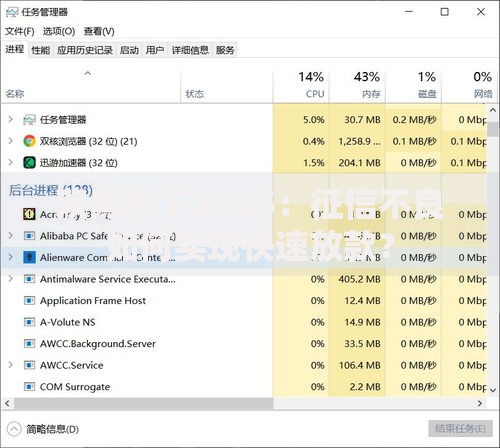Click the 迅游加速器 green icon
Image resolution: width=500 pixels, height=448 pixels.
[x=29, y=163]
